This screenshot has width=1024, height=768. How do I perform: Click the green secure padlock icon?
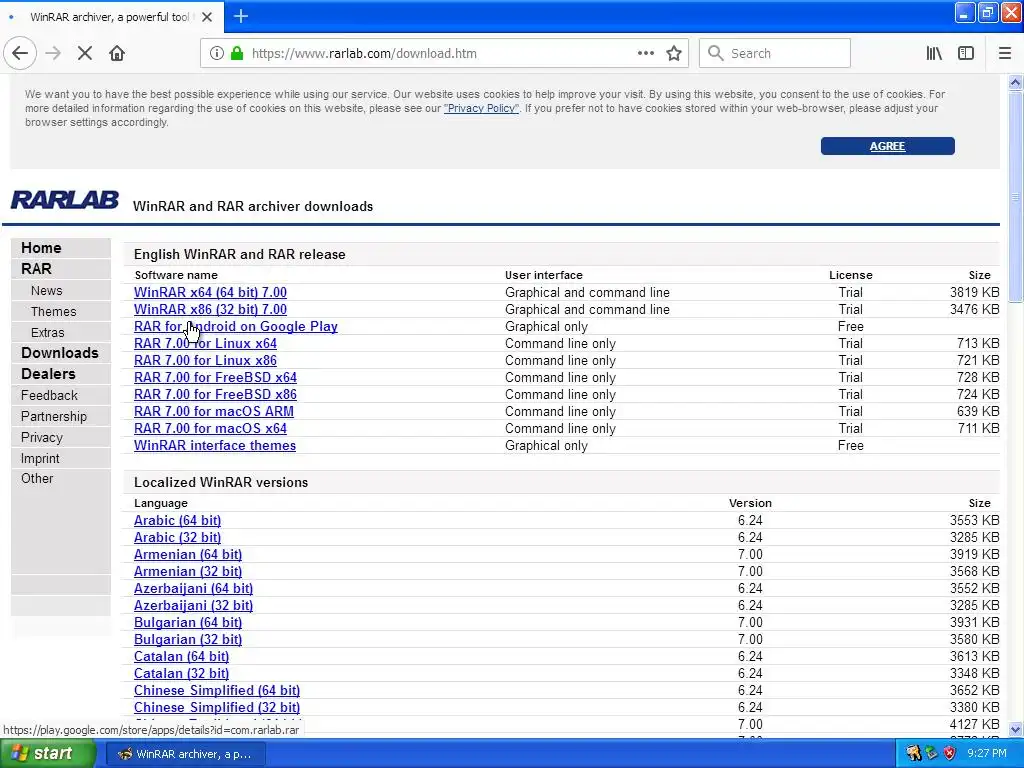coord(237,53)
